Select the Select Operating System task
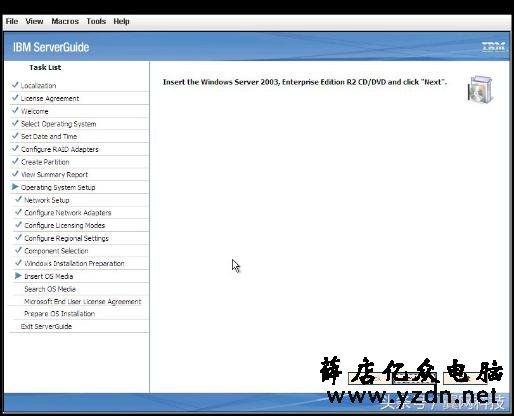 point(59,124)
